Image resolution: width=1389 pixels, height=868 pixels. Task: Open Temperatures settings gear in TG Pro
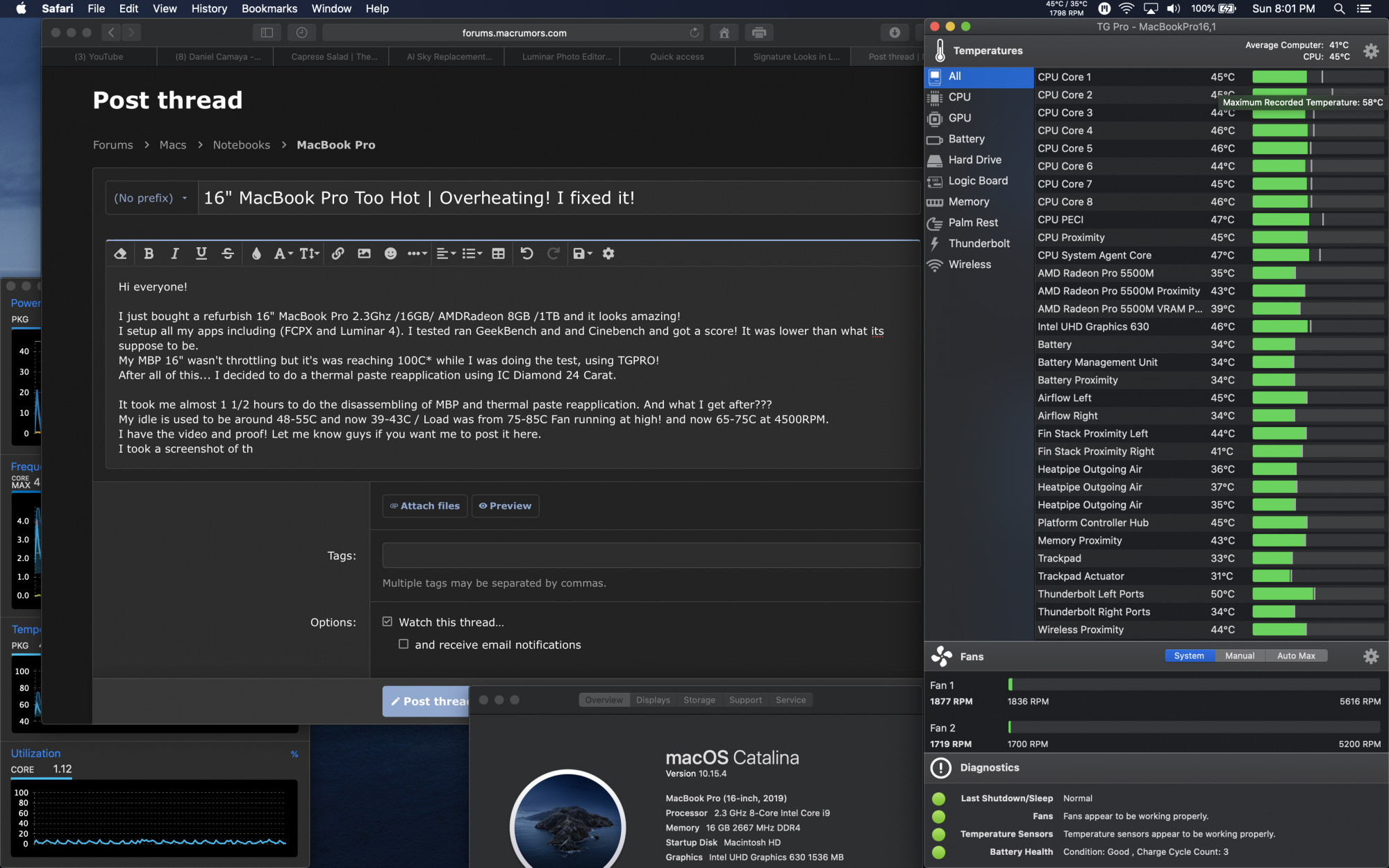point(1371,51)
